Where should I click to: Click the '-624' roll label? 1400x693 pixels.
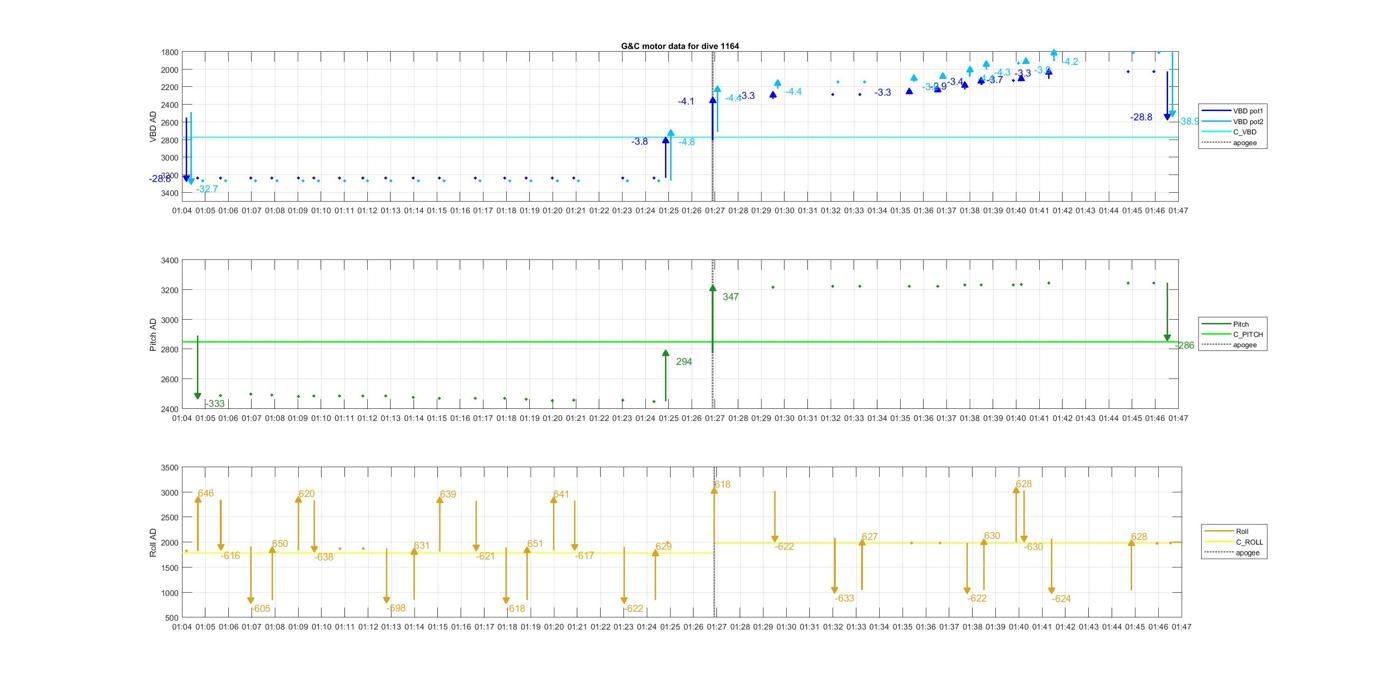tap(1062, 600)
